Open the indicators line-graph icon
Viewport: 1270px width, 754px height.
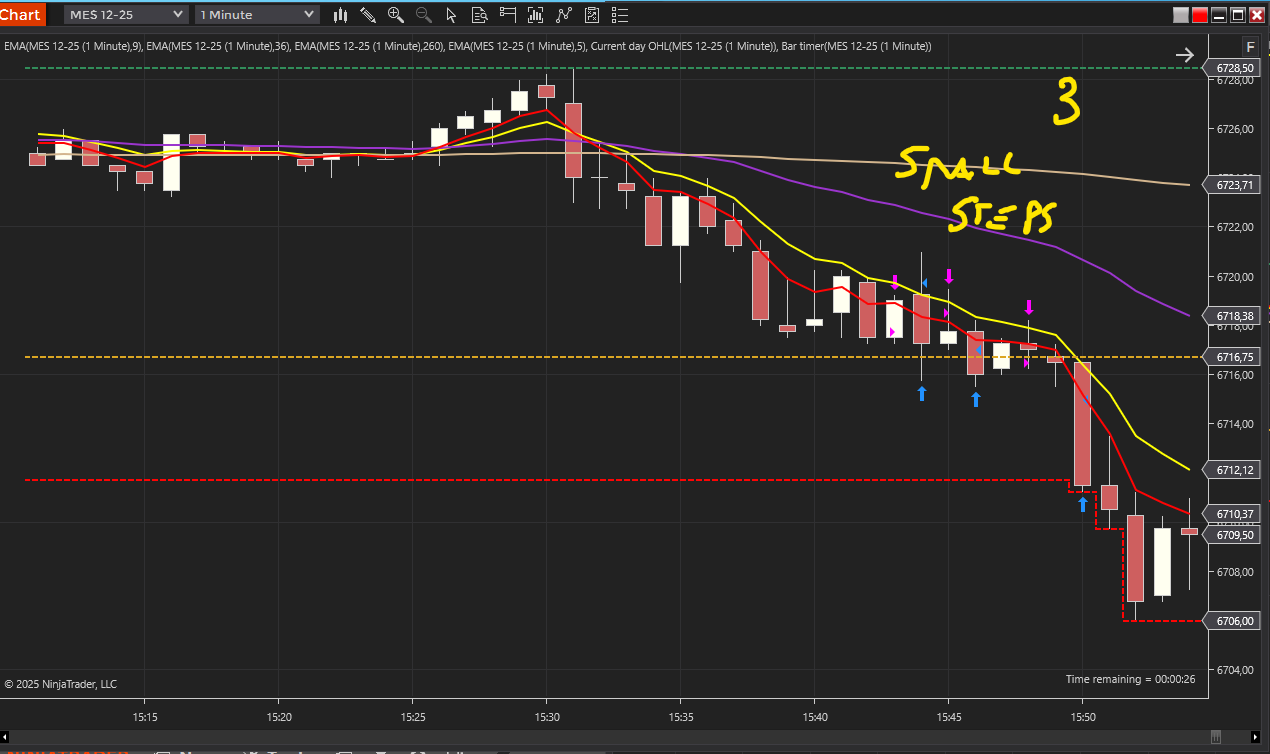[565, 15]
